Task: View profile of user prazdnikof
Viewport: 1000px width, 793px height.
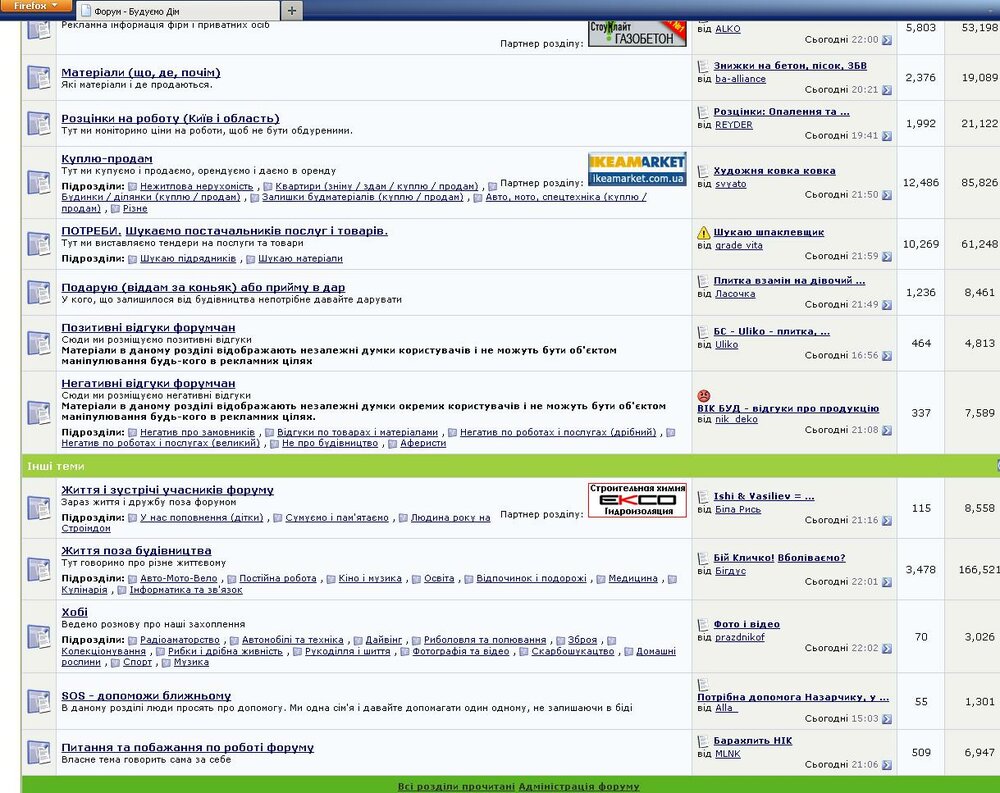Action: coord(740,637)
